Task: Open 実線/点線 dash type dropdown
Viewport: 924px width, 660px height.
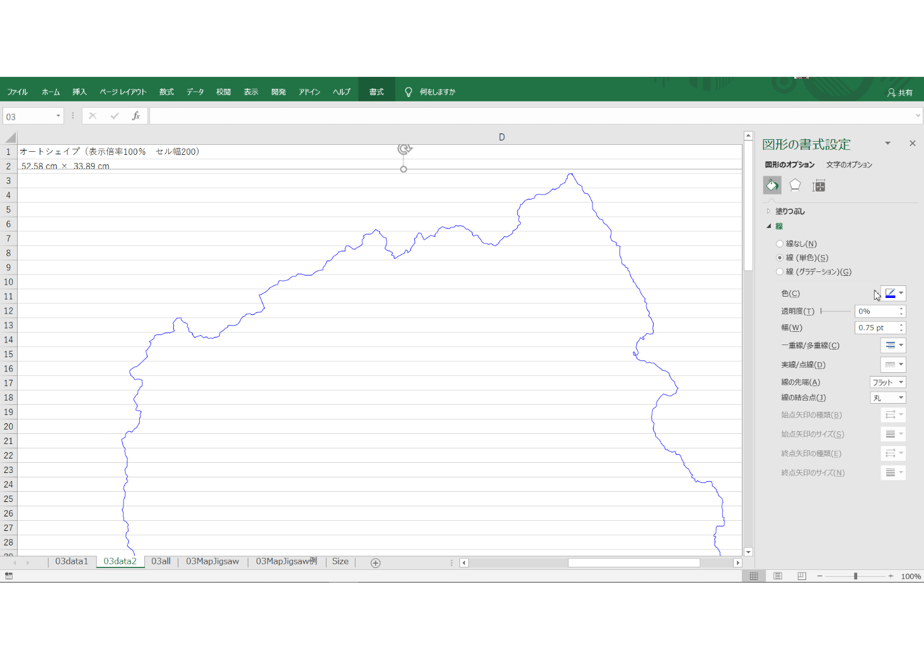Action: tap(893, 365)
